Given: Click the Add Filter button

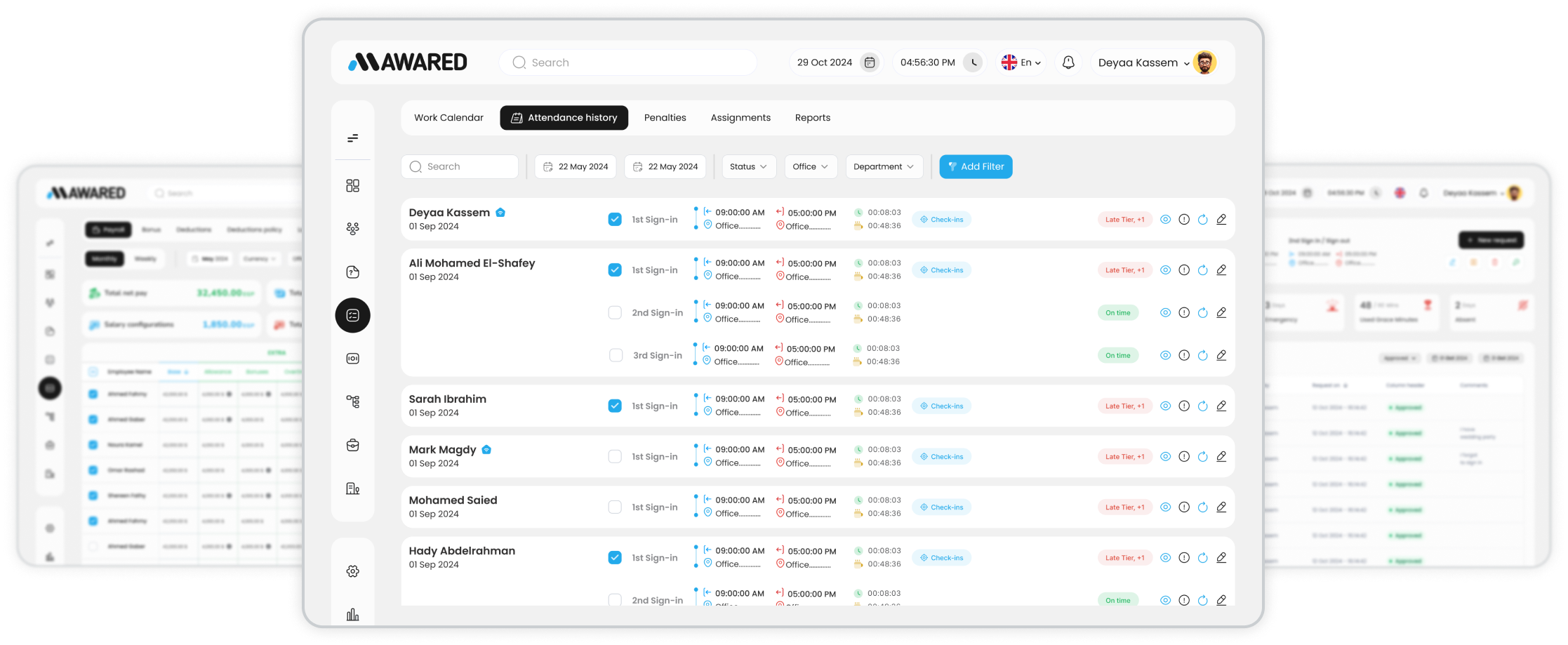Looking at the screenshot, I should point(975,167).
